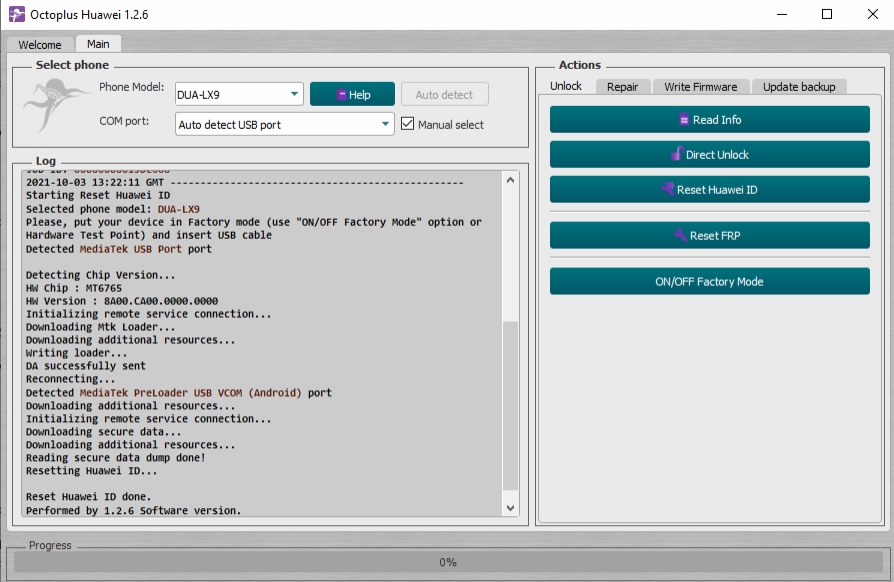This screenshot has height=582, width=894.
Task: Click log line 'Downloading Mtk Loader...'
Action: tap(100, 327)
